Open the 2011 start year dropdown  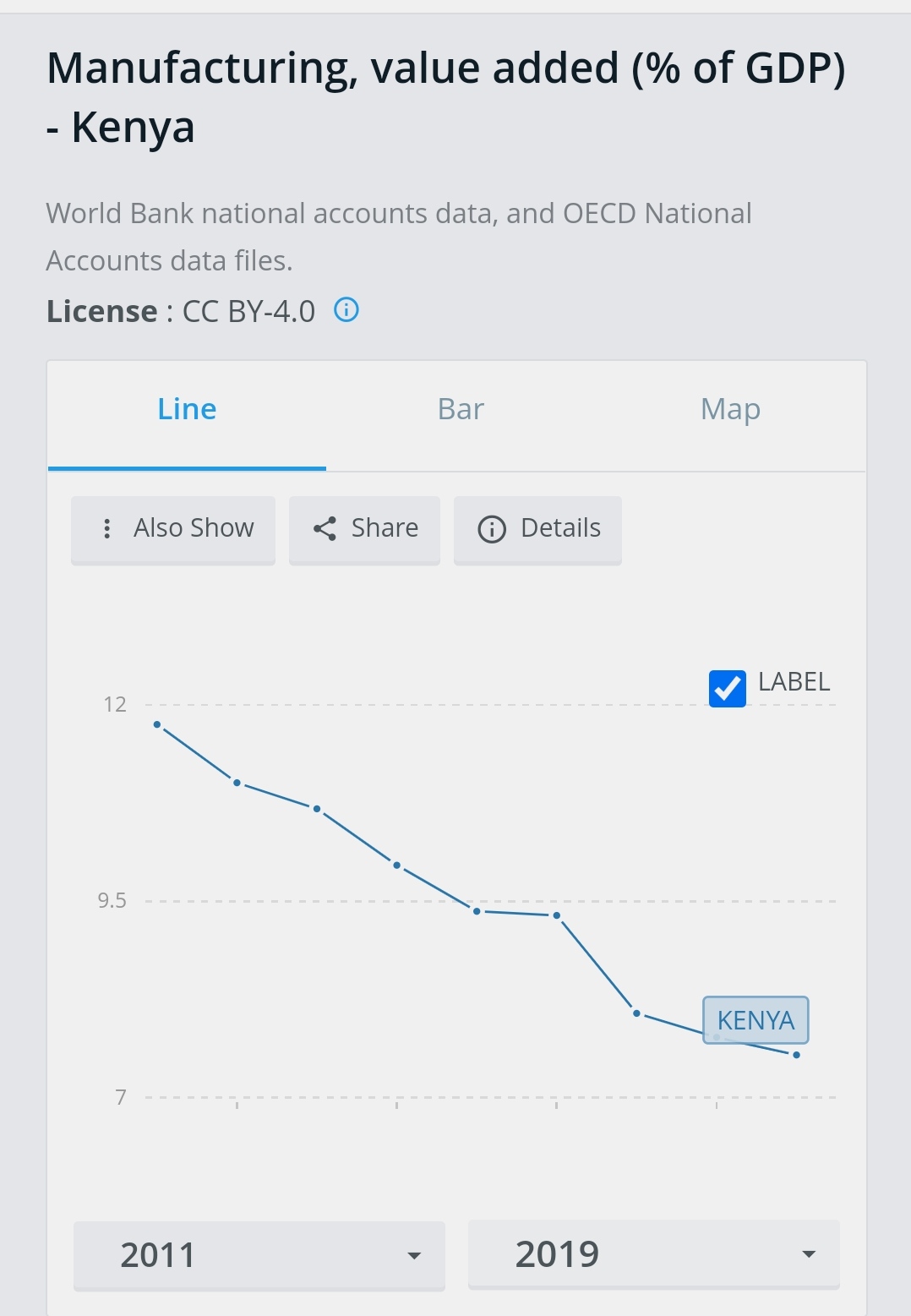[259, 1255]
